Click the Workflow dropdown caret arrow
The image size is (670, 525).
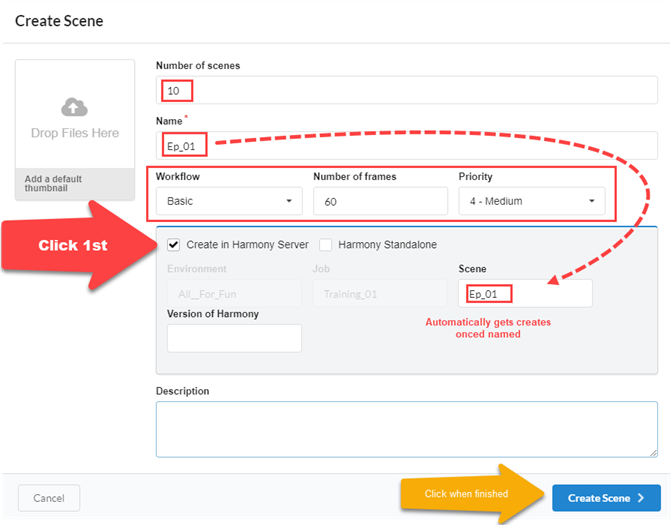click(289, 201)
